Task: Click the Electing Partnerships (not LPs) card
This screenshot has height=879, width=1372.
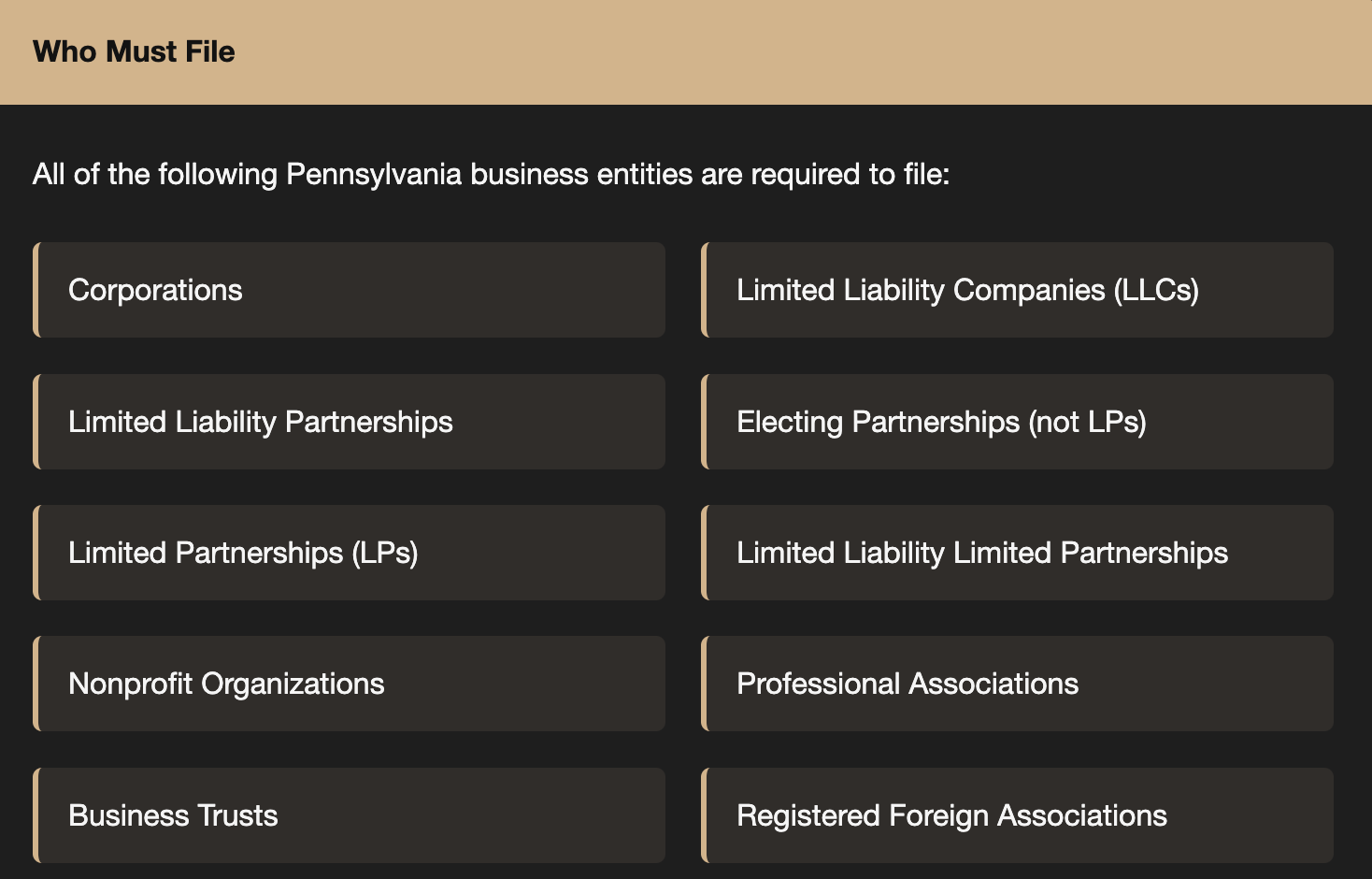Action: click(1017, 422)
